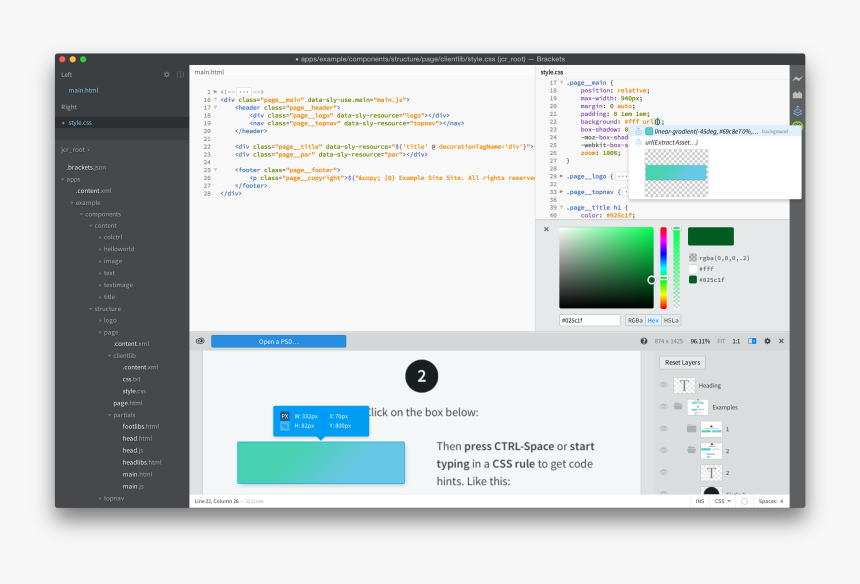This screenshot has width=860, height=584.
Task: Set Extract zoom to FIT
Action: click(721, 341)
